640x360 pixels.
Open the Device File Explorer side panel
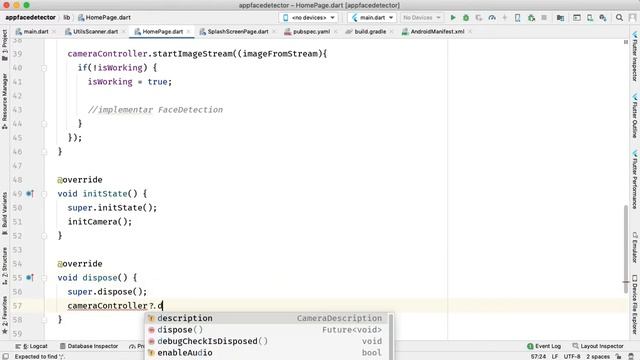point(635,304)
